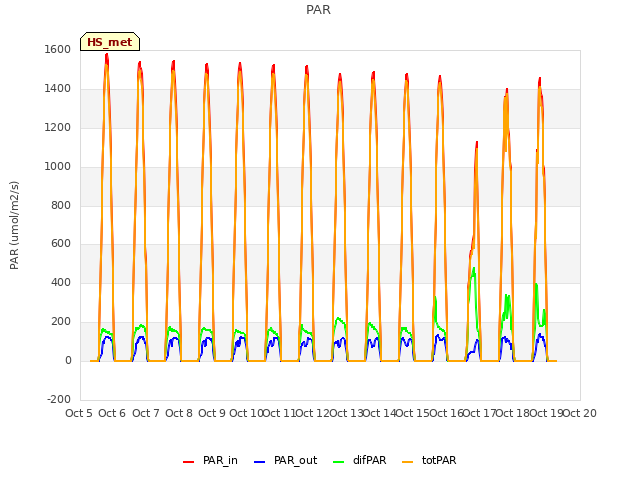This screenshot has height=480, width=640.
Task: Toggle the PAR_out legend entry
Action: (285, 460)
